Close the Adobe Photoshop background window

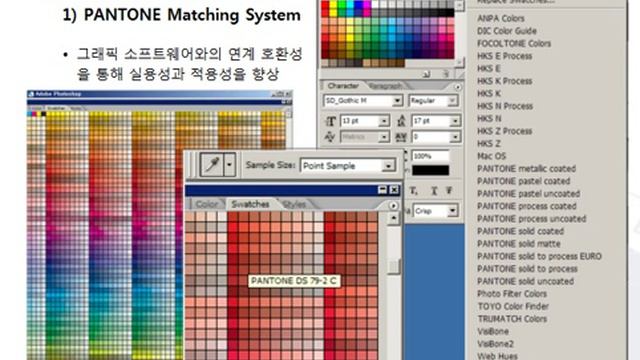(x=289, y=94)
